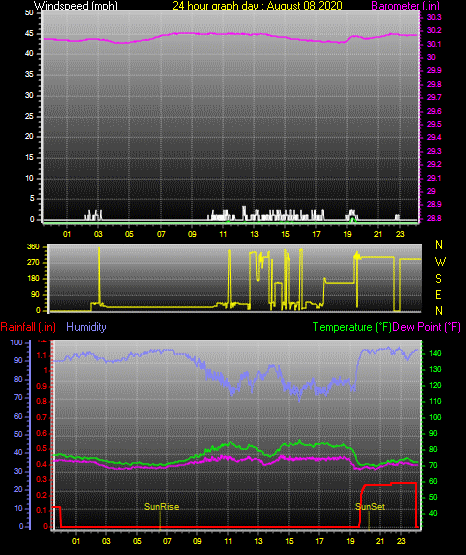Click the Dew Point (°F) legend label
466x555 pixels.
click(x=427, y=327)
